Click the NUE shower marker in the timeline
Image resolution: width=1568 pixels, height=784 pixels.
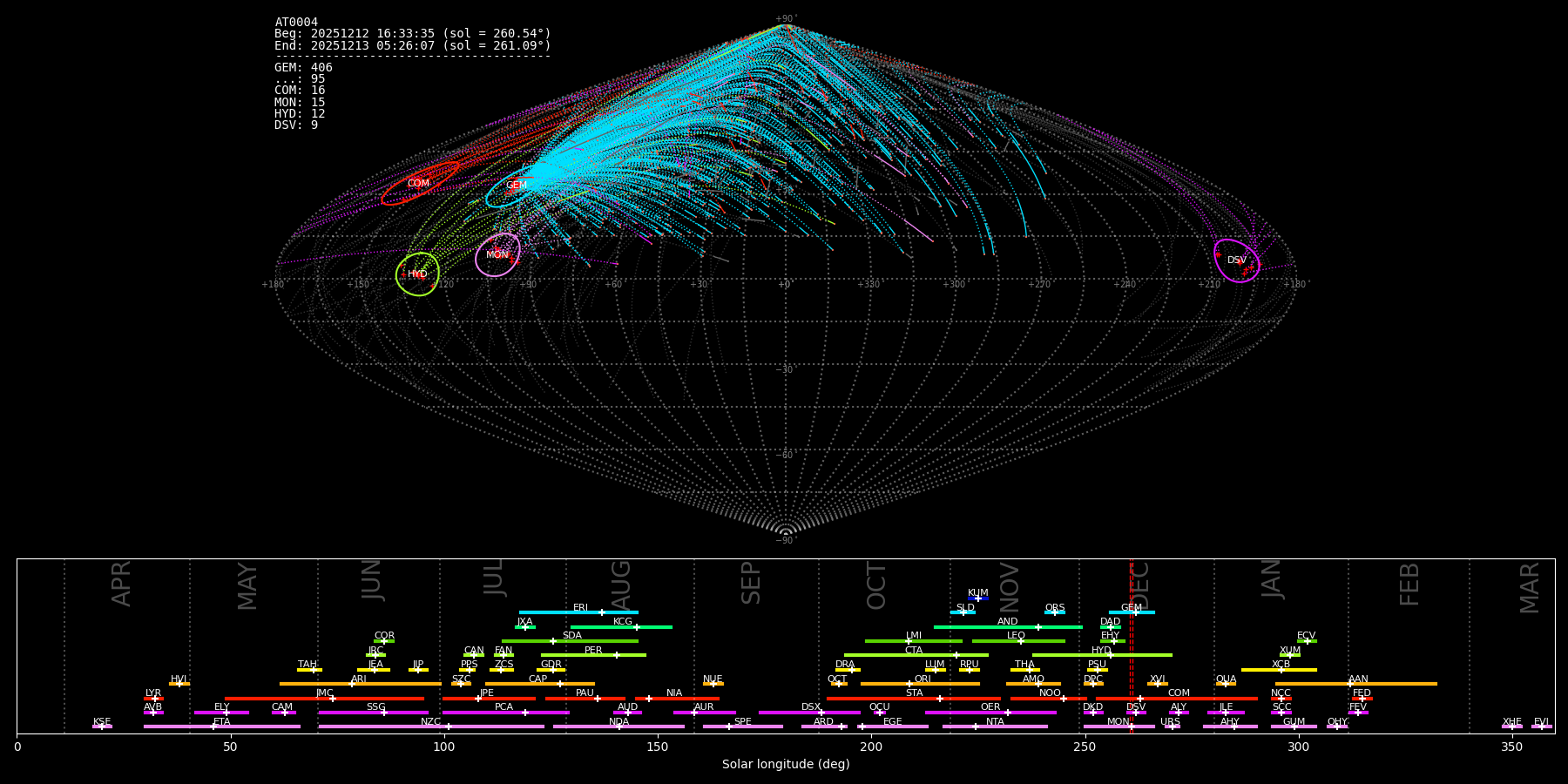point(713,684)
